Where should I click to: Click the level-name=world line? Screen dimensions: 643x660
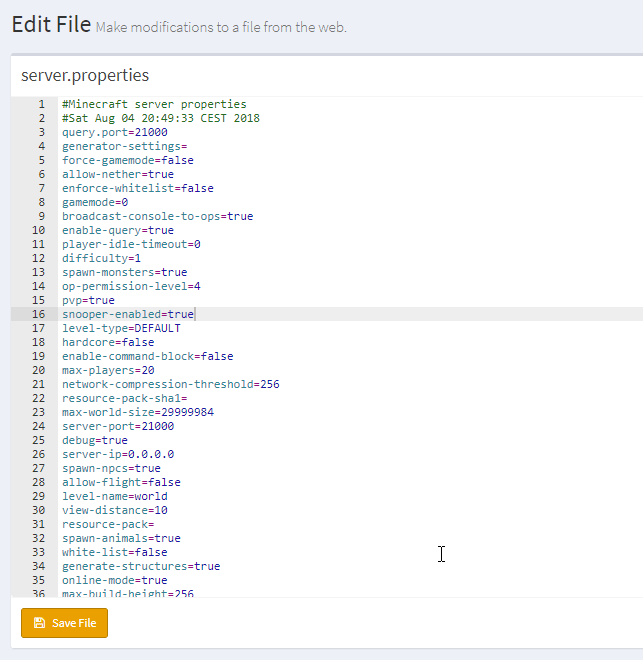114,496
